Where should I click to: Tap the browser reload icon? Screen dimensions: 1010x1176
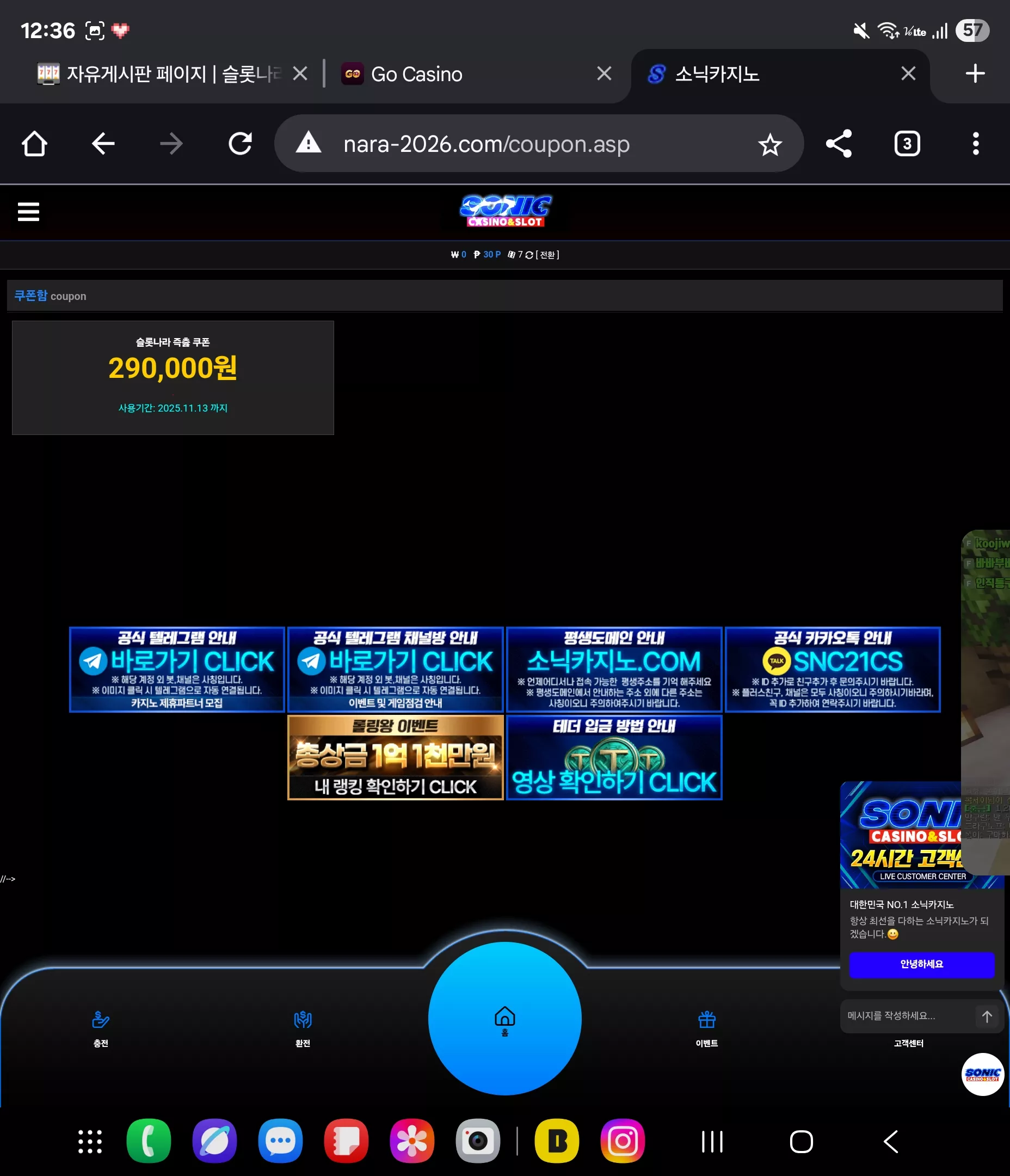click(x=240, y=144)
